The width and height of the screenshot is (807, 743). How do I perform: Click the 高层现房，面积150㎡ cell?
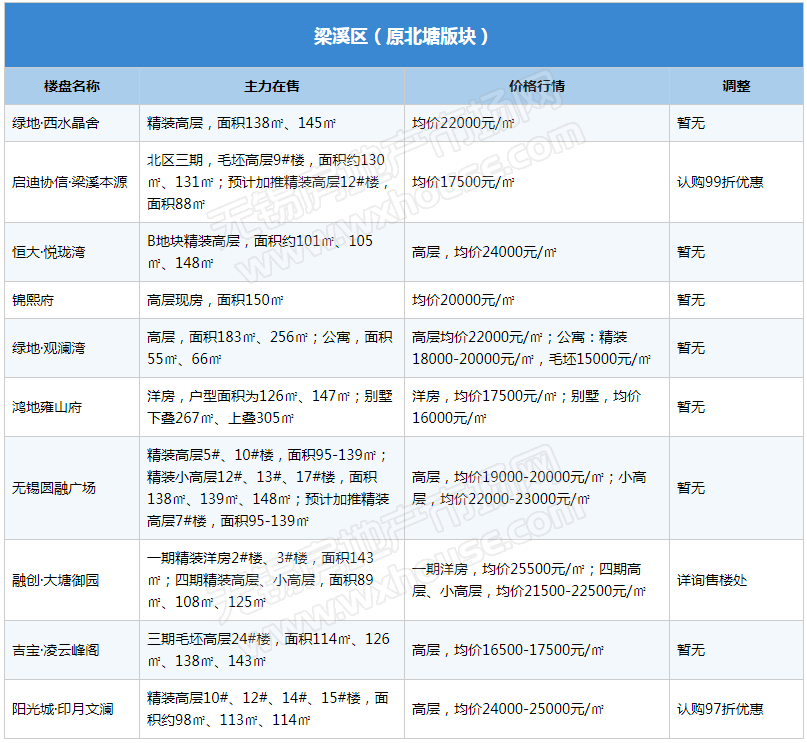[215, 300]
